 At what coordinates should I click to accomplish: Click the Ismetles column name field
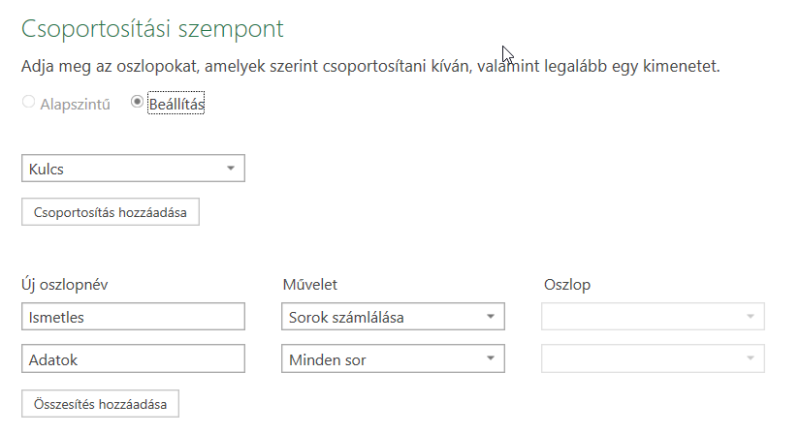132,317
